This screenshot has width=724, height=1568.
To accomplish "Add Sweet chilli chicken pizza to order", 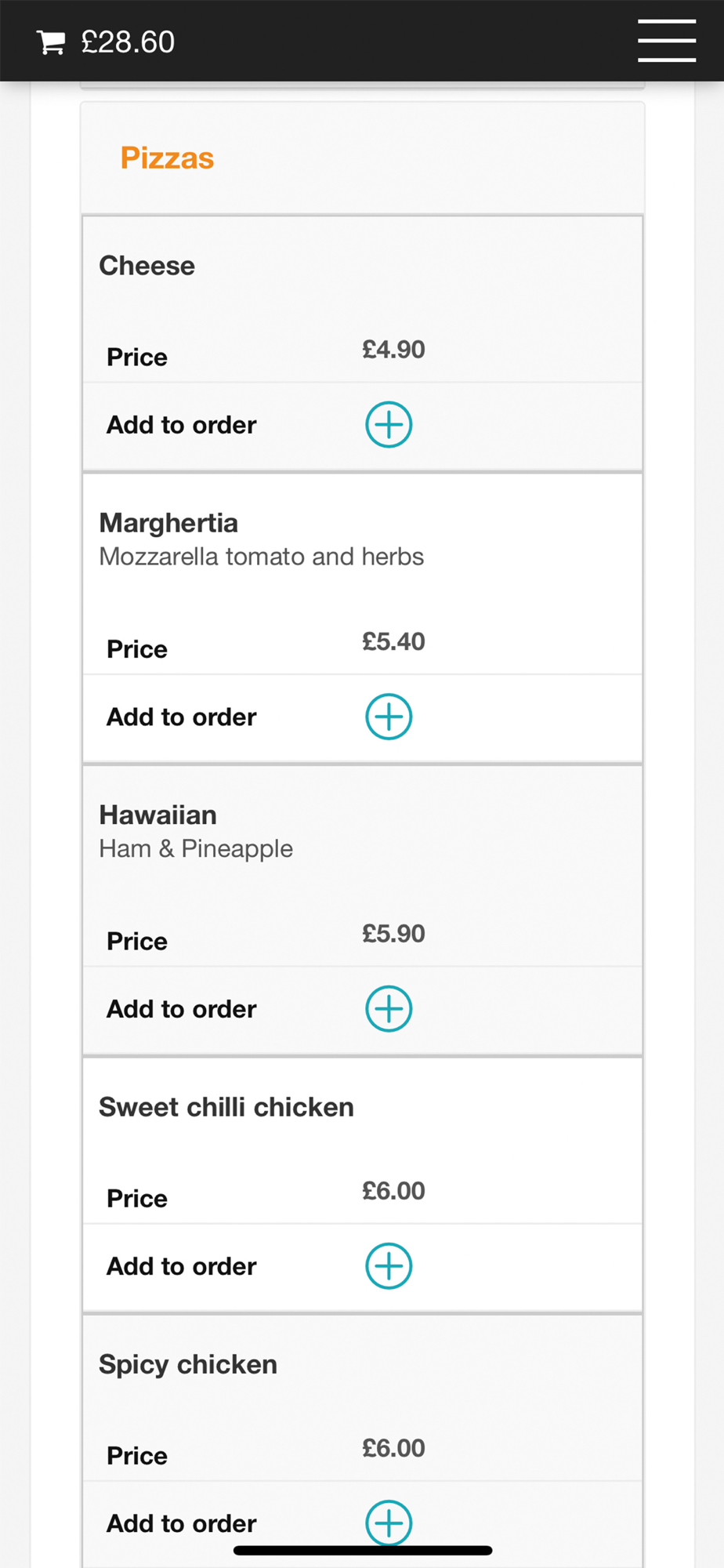I will pyautogui.click(x=389, y=1266).
